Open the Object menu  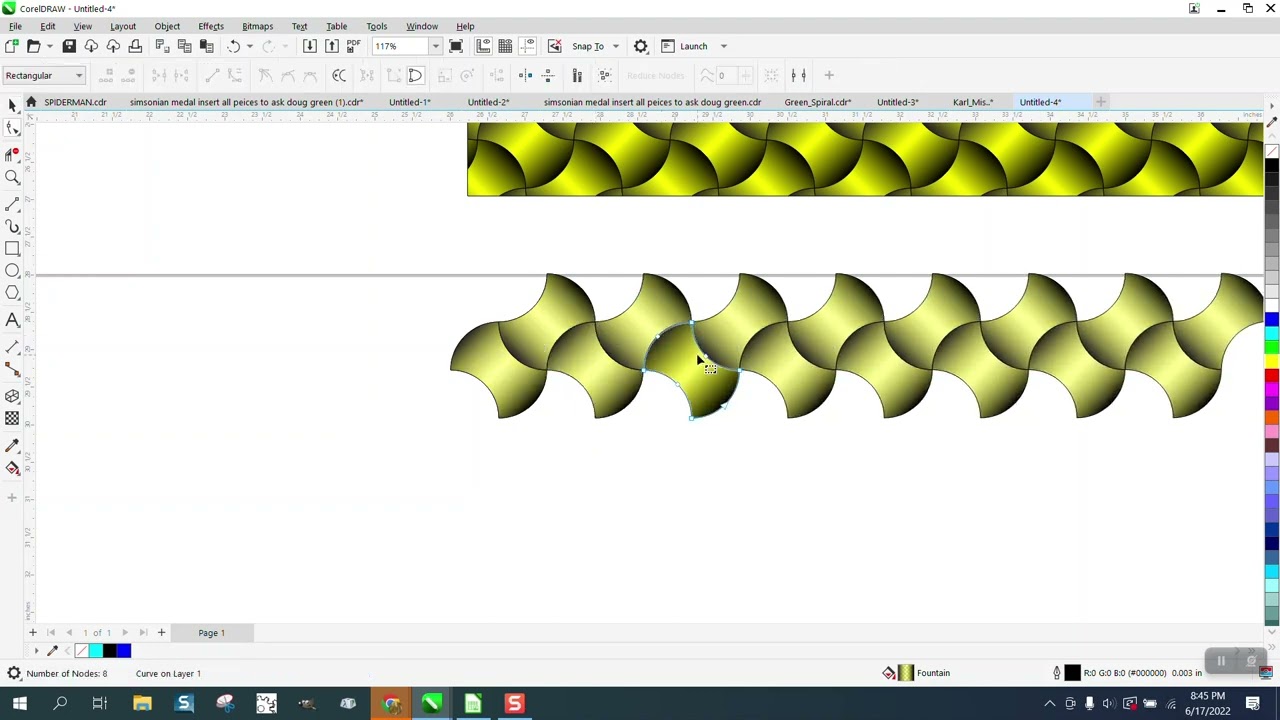click(167, 26)
